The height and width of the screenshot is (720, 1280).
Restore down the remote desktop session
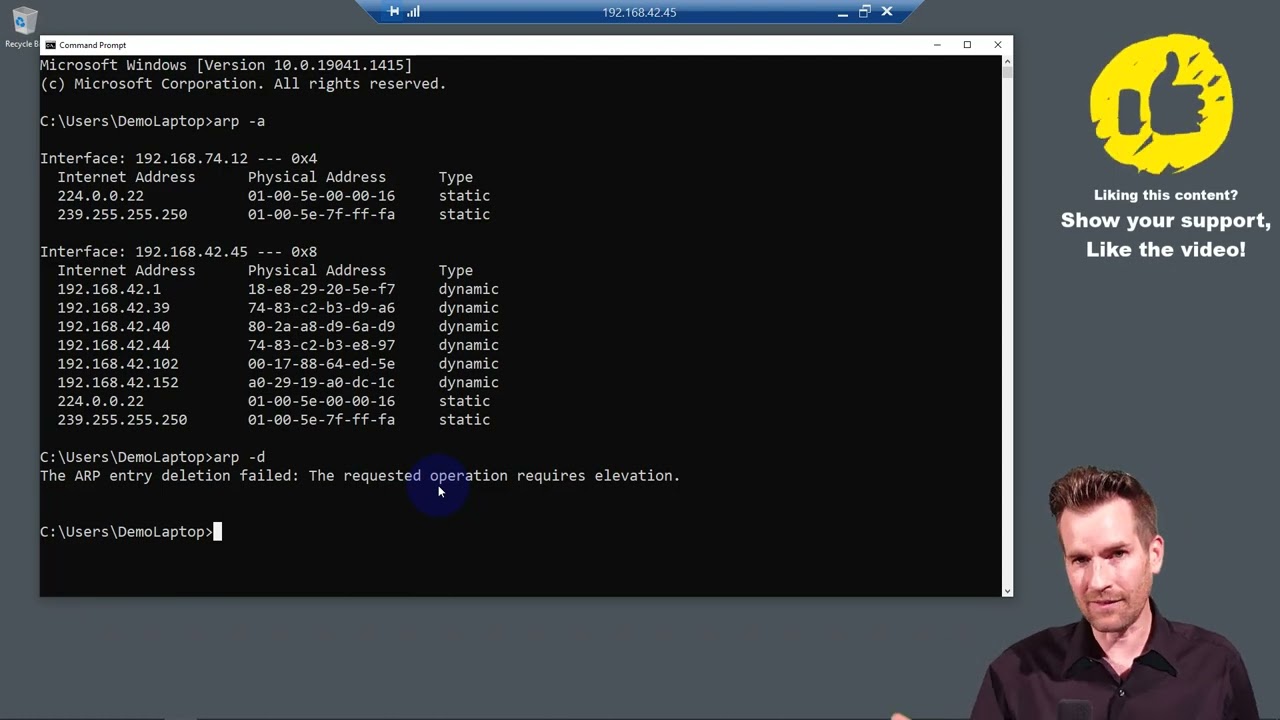click(864, 12)
